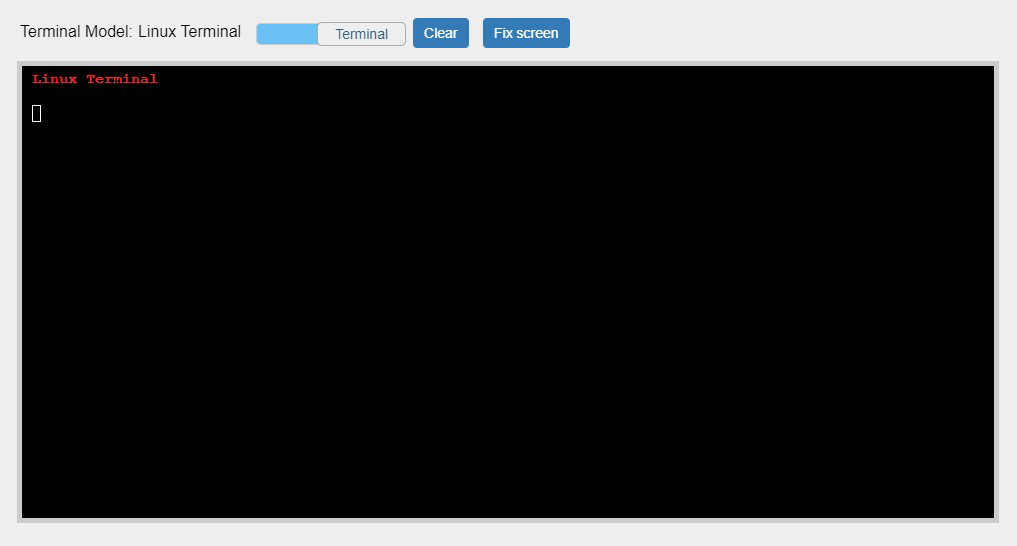This screenshot has width=1017, height=546.
Task: Click the Terminal Model label text
Action: (76, 32)
